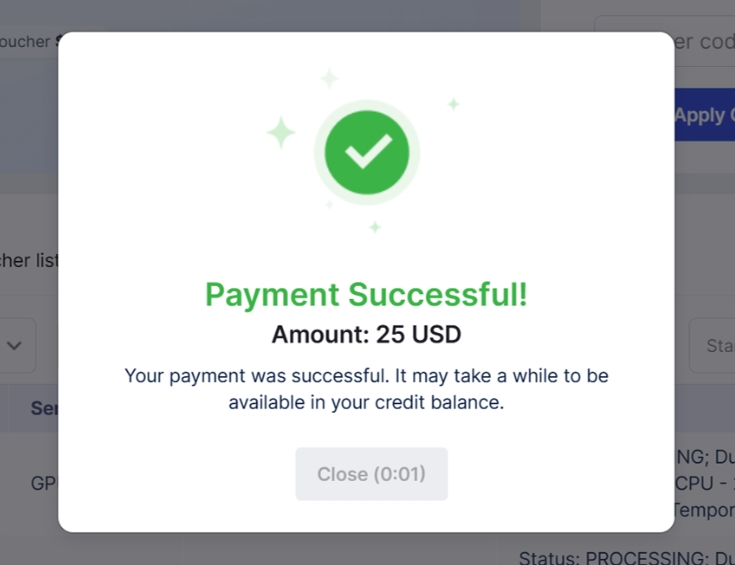Click the sparkle above the checkmark circle
This screenshot has width=735, height=565.
(x=329, y=78)
